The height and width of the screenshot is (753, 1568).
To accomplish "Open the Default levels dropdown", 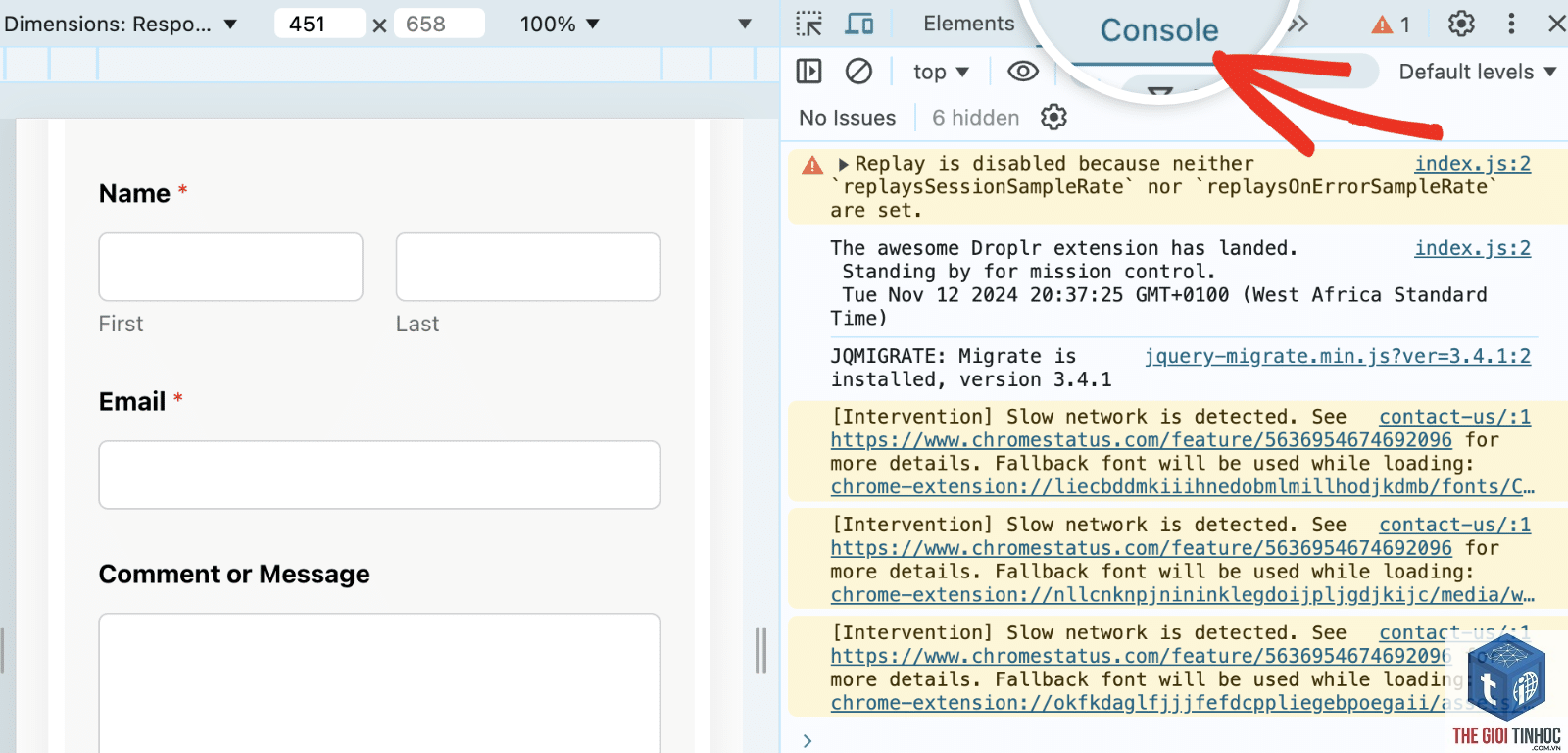I will (1478, 72).
